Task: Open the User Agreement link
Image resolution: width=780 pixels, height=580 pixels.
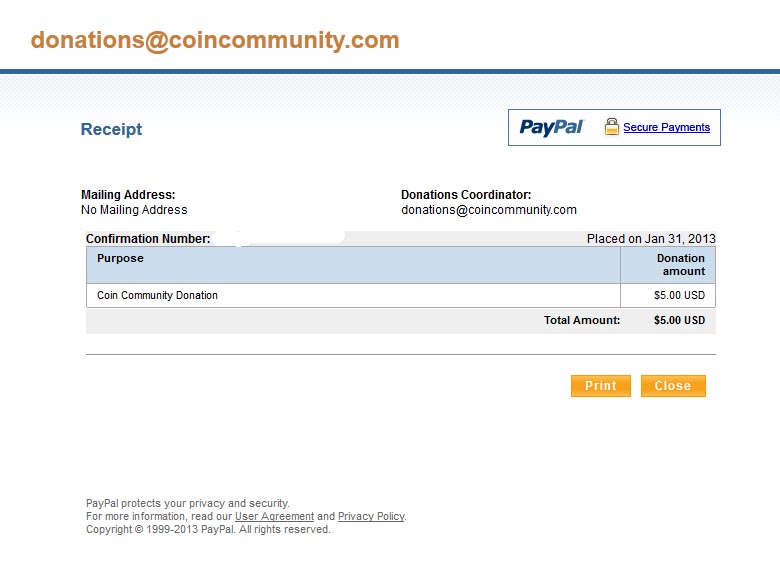Action: 274,516
